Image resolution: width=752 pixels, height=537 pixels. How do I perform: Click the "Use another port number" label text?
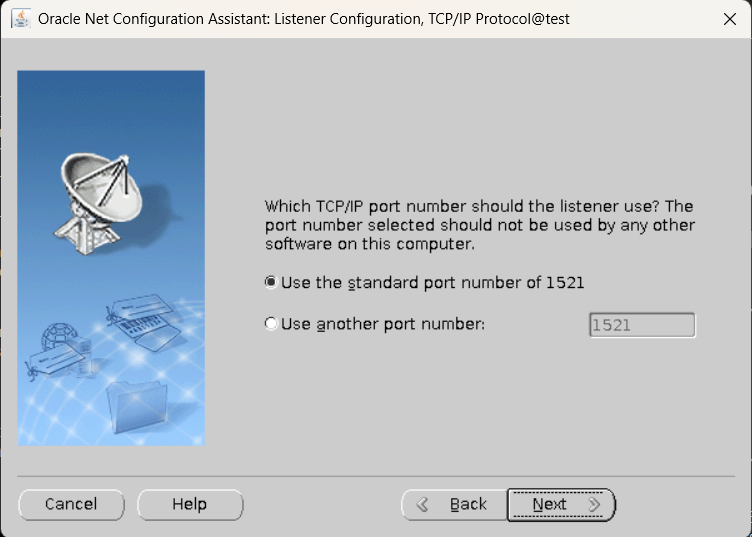383,324
